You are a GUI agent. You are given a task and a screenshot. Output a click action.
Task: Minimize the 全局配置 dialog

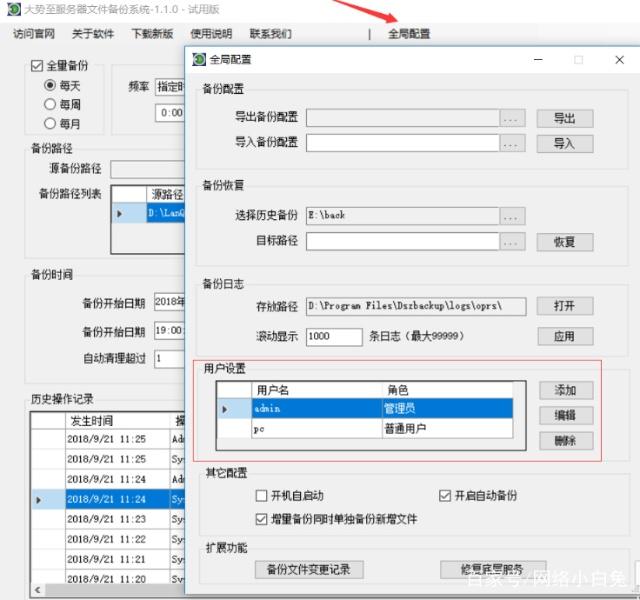click(538, 60)
